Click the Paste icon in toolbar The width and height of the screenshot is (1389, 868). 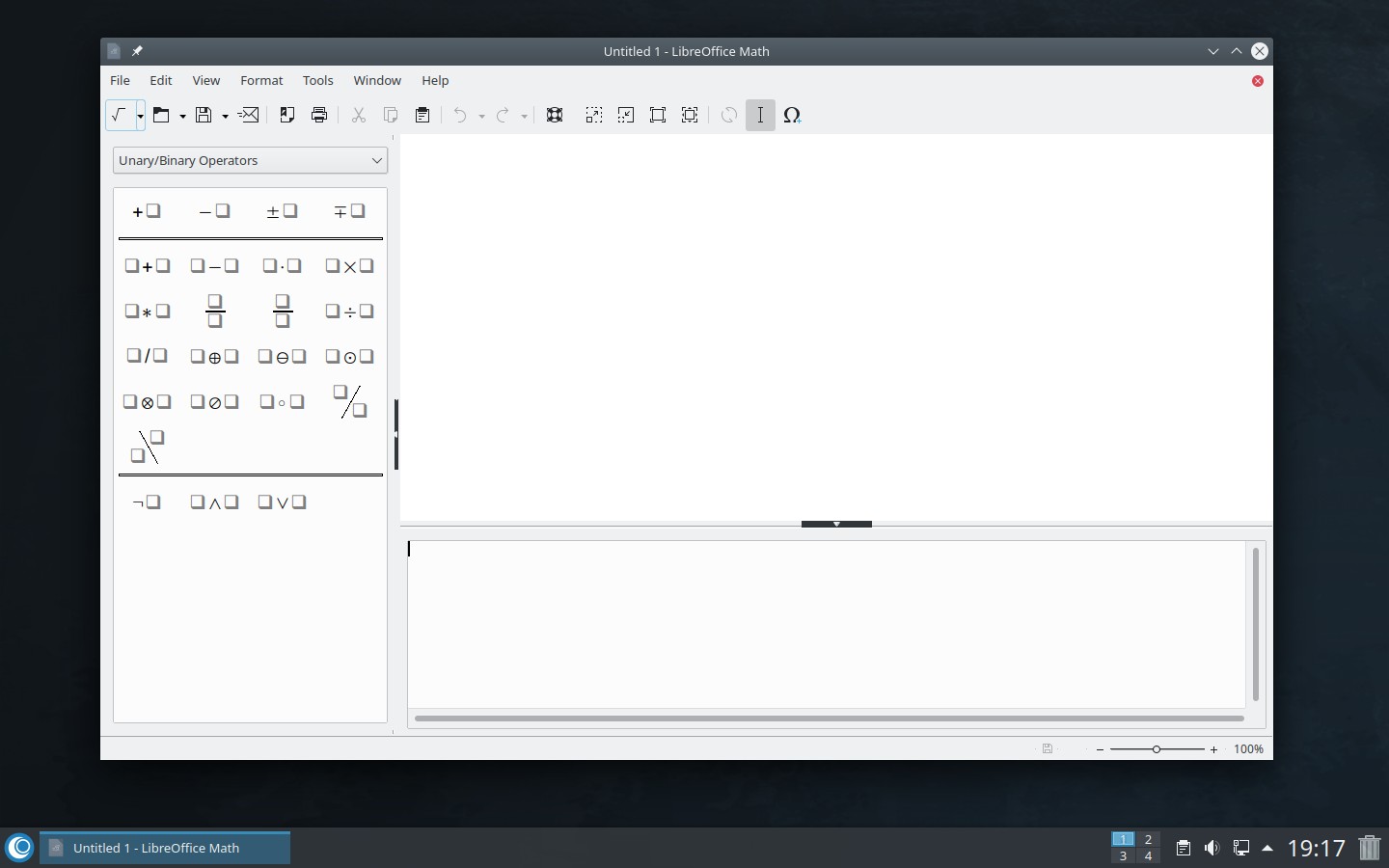click(x=422, y=115)
